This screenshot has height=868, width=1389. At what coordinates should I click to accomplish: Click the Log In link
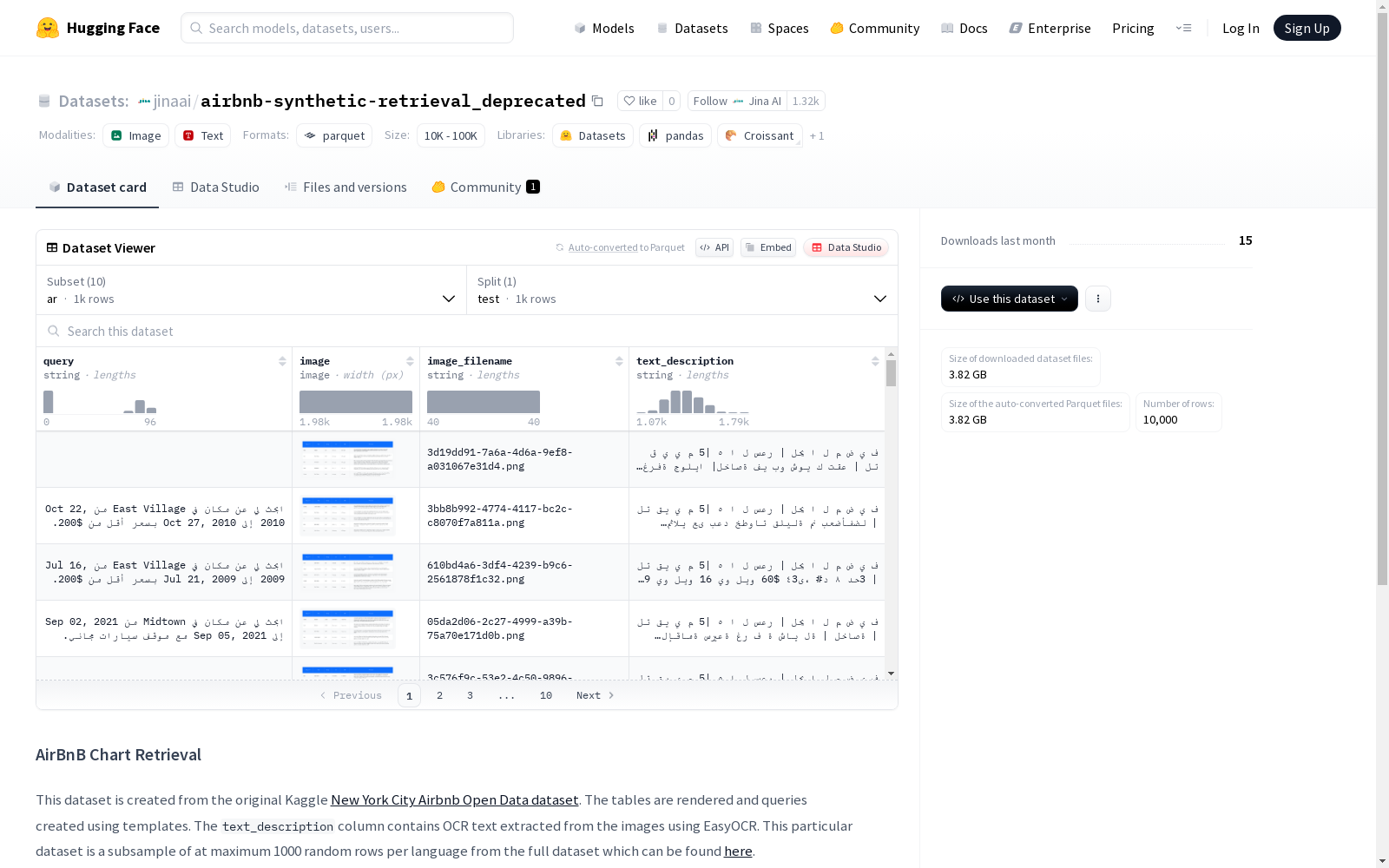(1241, 28)
